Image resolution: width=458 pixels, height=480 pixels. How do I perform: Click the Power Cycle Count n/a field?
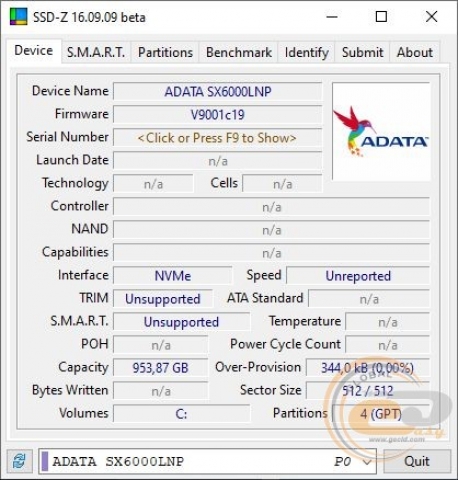(388, 345)
